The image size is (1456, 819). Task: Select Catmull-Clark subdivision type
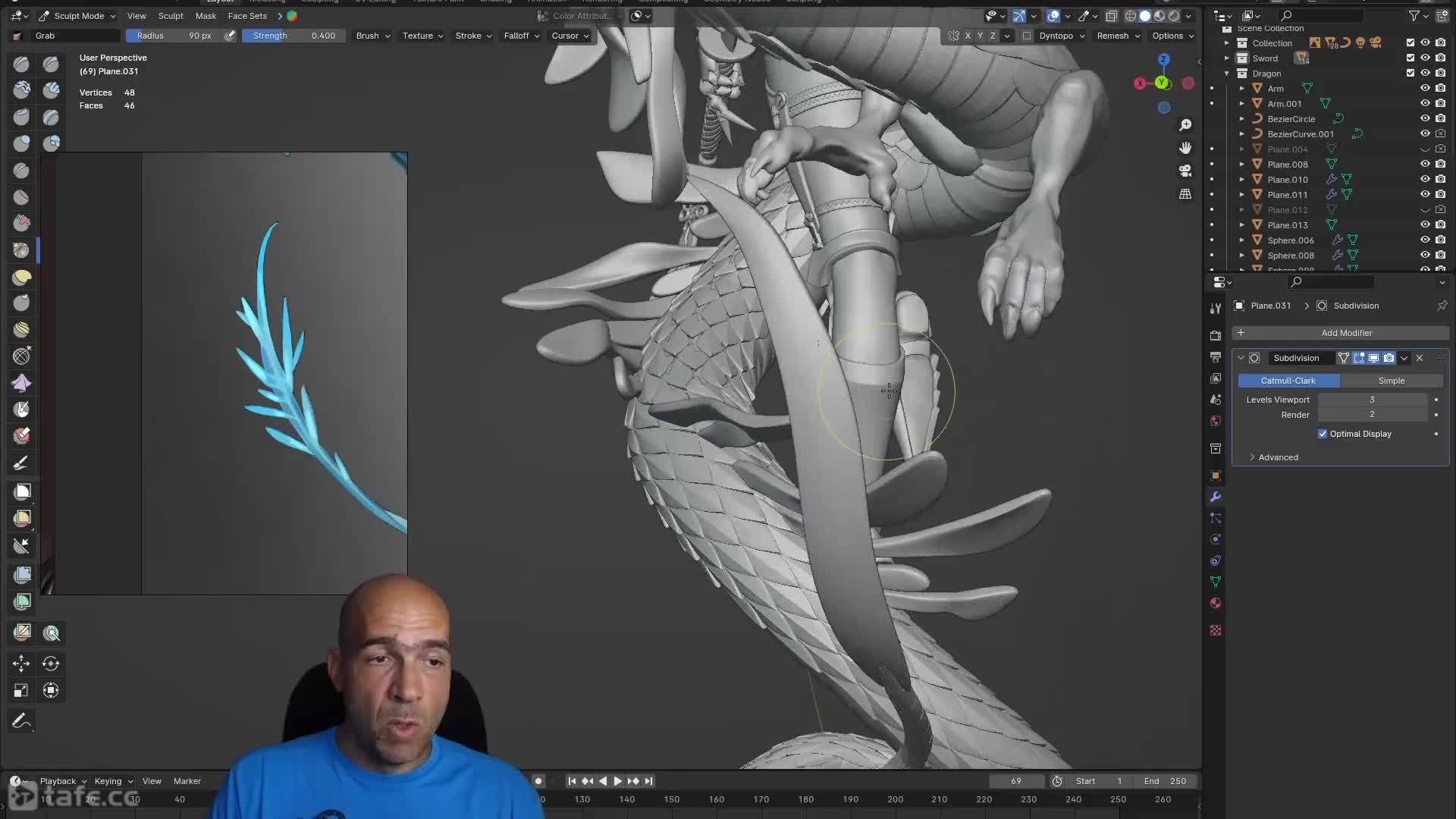pyautogui.click(x=1288, y=381)
